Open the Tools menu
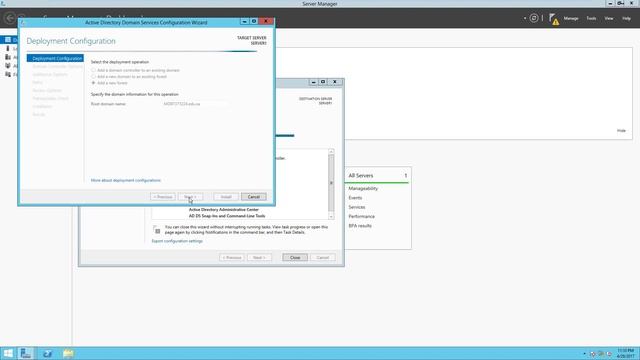This screenshot has width=640, height=360. click(591, 18)
